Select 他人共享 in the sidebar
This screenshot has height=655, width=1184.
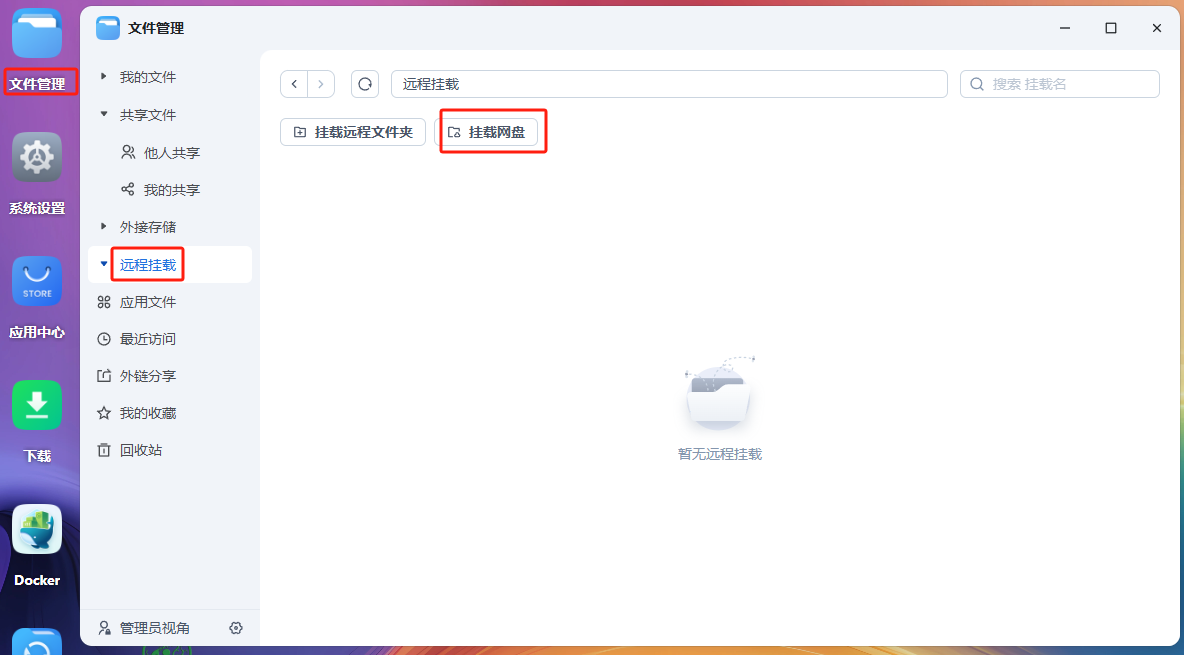point(171,153)
